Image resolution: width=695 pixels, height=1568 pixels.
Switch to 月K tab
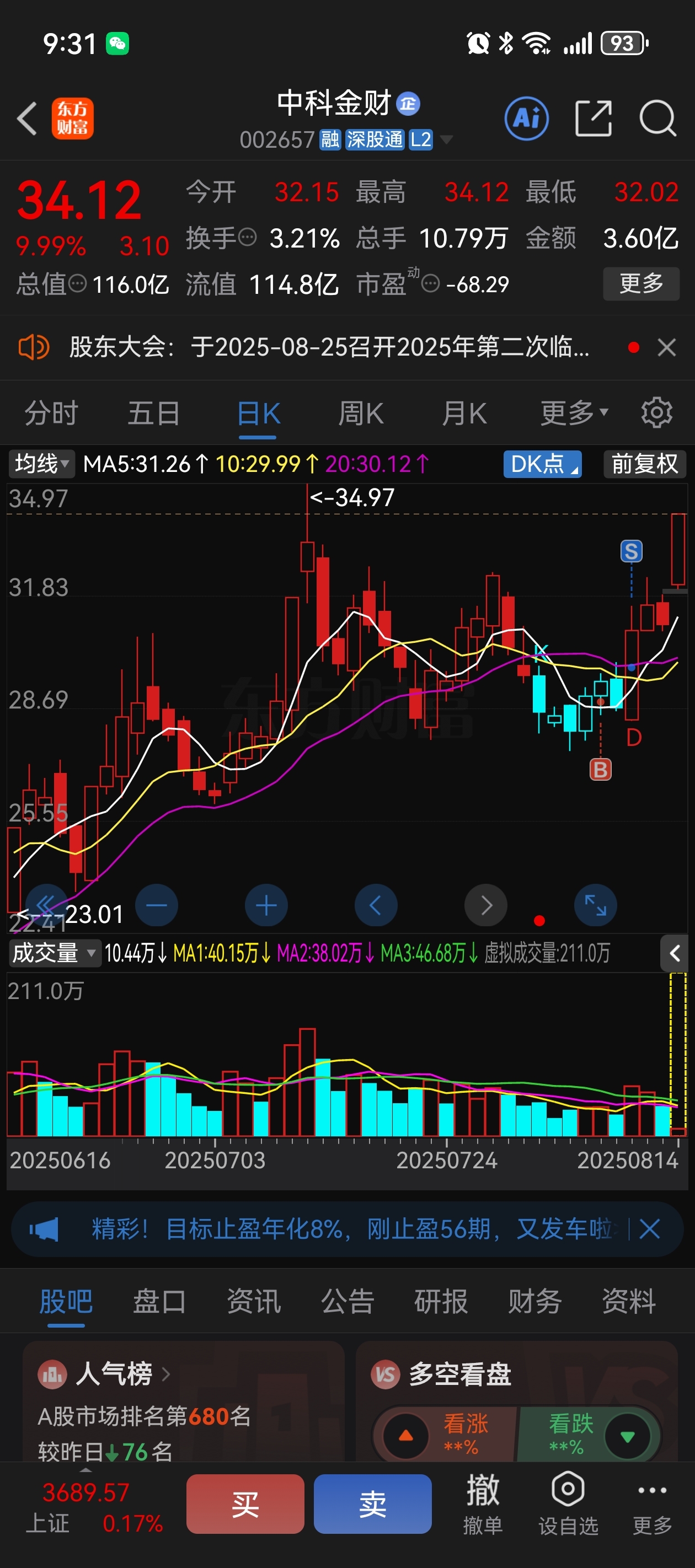pyautogui.click(x=464, y=413)
